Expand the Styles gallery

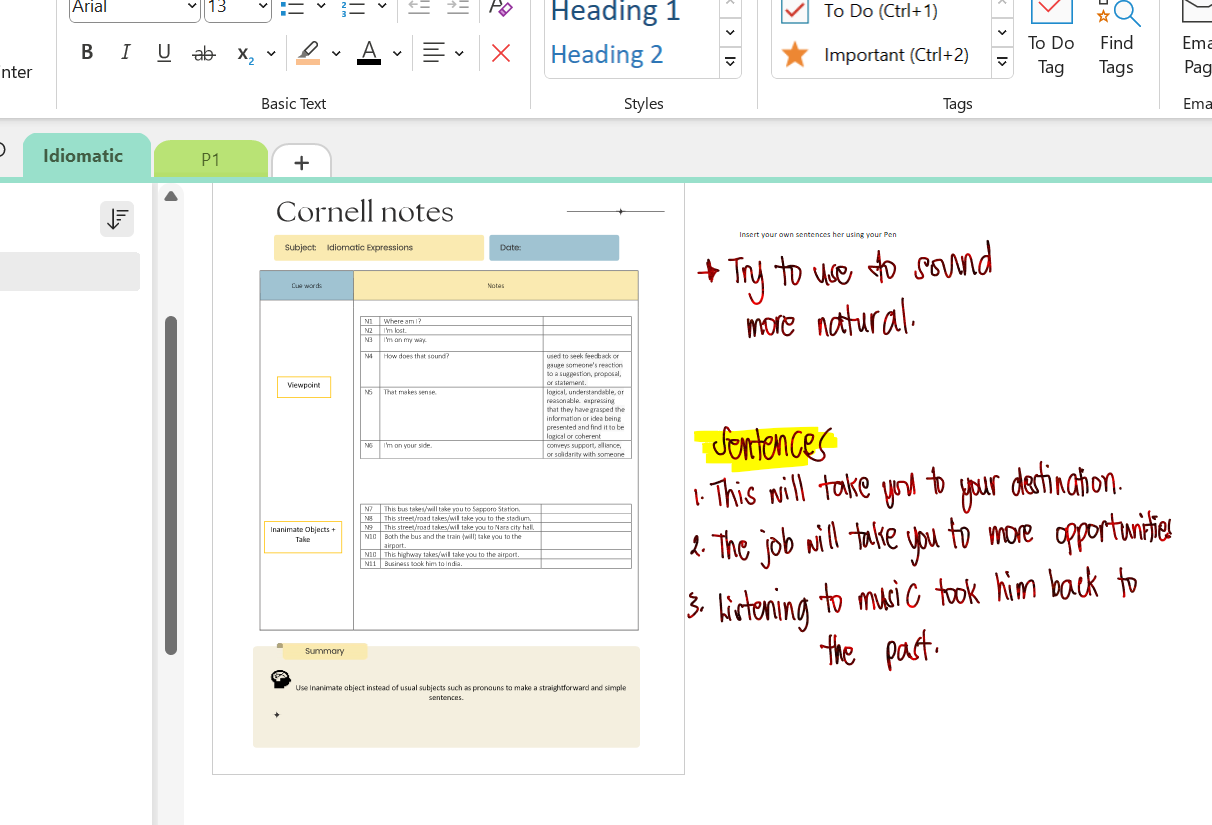pos(730,62)
